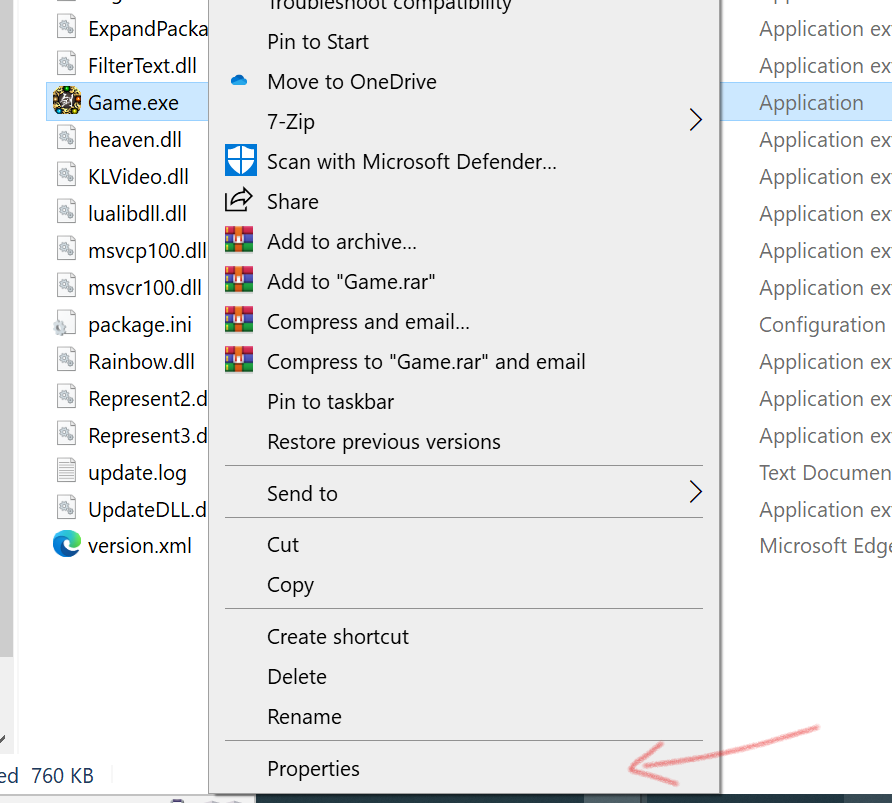The image size is (892, 803).
Task: Select the Rainbow.dll file entry
Action: [x=141, y=362]
